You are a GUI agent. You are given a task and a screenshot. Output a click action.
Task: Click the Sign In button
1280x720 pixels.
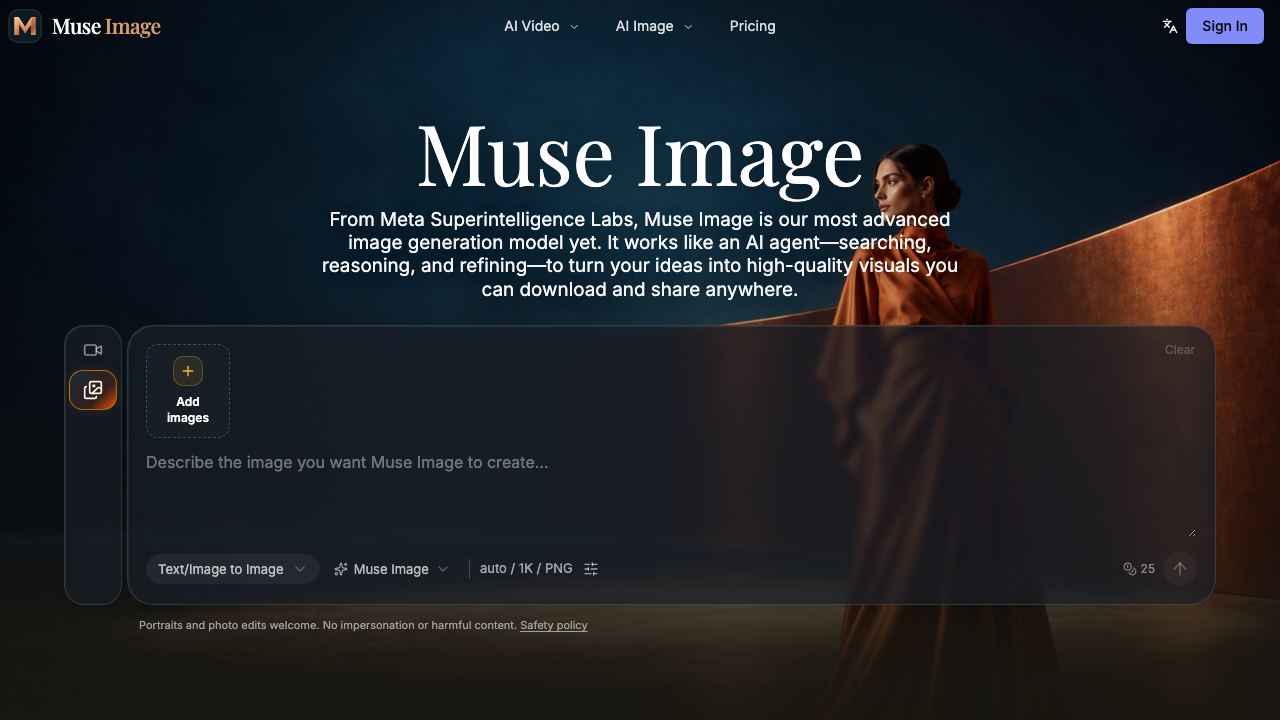[1225, 26]
